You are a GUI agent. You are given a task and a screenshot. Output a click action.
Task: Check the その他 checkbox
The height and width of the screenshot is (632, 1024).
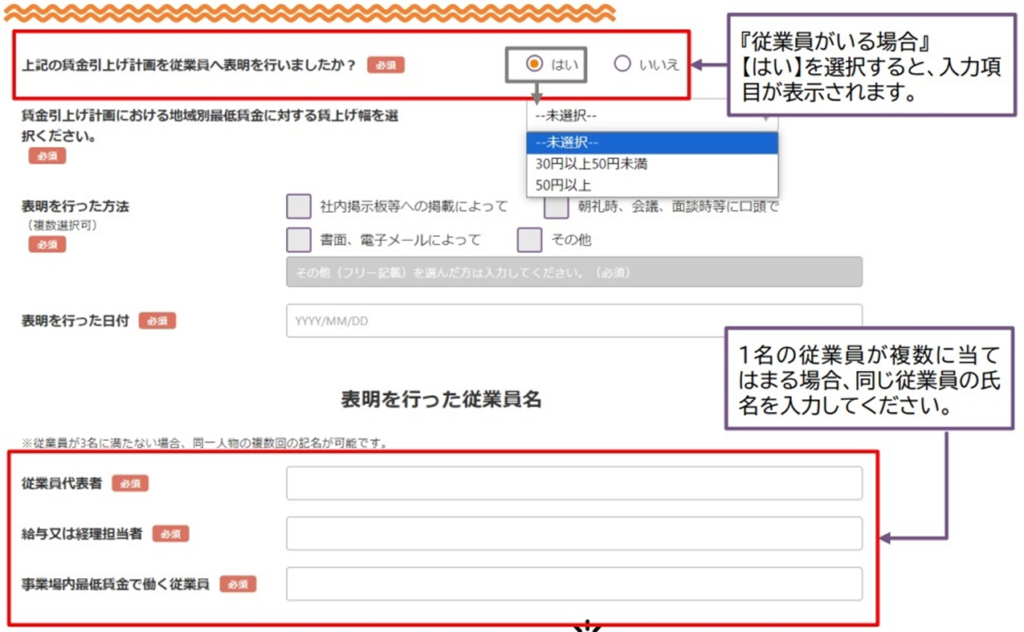(x=530, y=240)
